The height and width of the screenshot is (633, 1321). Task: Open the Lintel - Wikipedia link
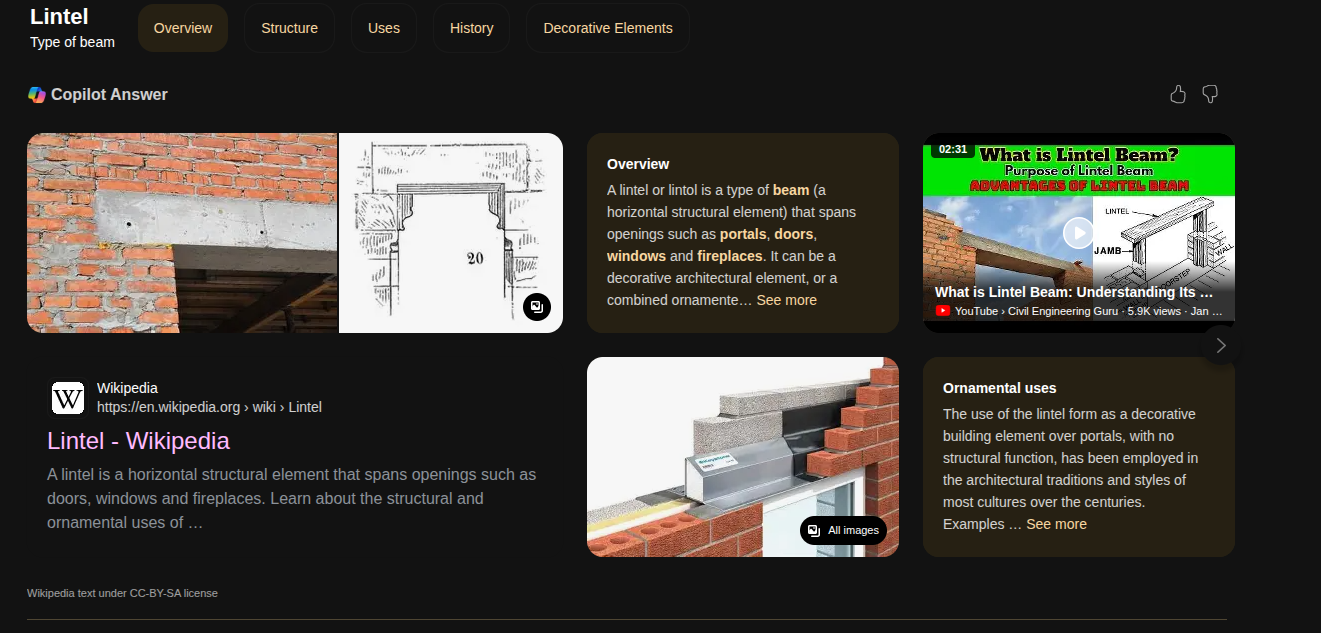click(138, 441)
